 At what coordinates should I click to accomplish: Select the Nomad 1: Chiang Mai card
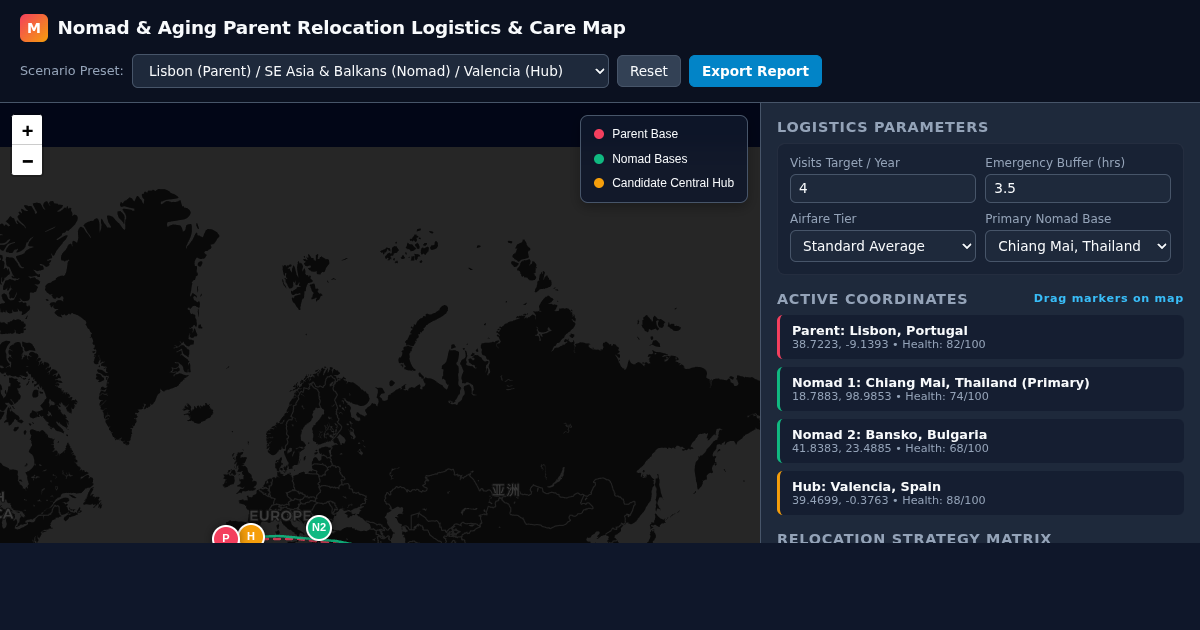click(x=980, y=389)
